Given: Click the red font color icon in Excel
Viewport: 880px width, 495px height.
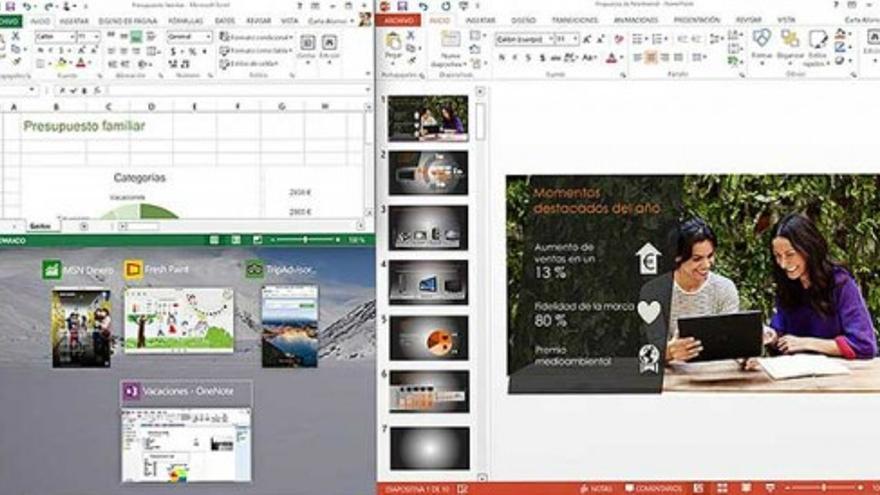Looking at the screenshot, I should (81, 63).
